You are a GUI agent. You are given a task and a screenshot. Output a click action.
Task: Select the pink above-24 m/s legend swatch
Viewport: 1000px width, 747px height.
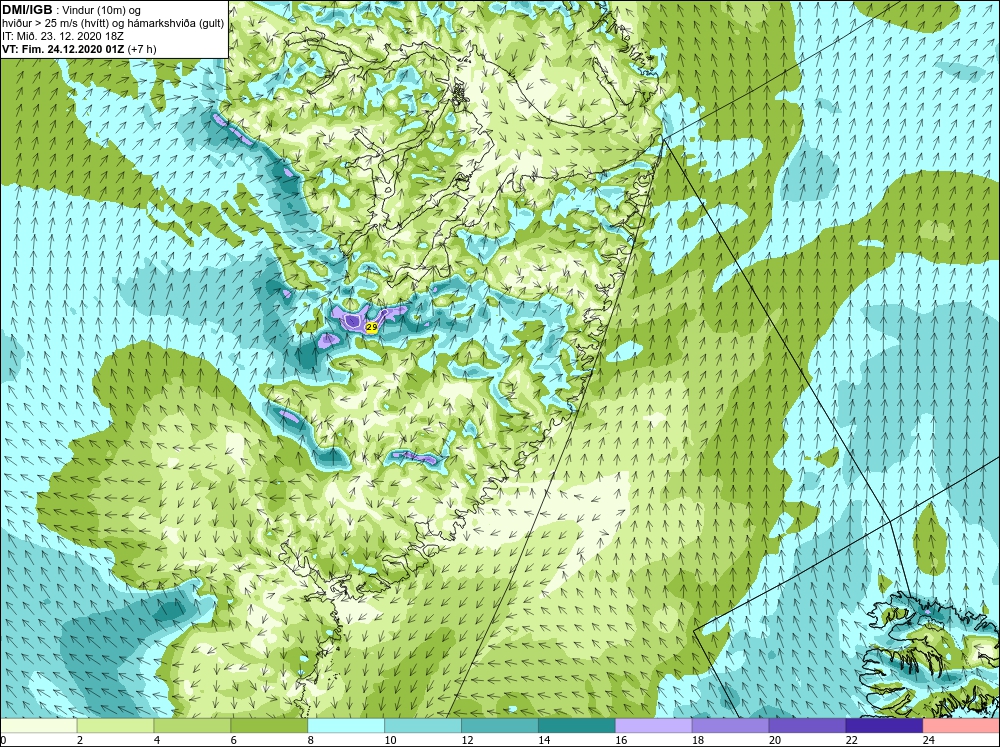(961, 726)
